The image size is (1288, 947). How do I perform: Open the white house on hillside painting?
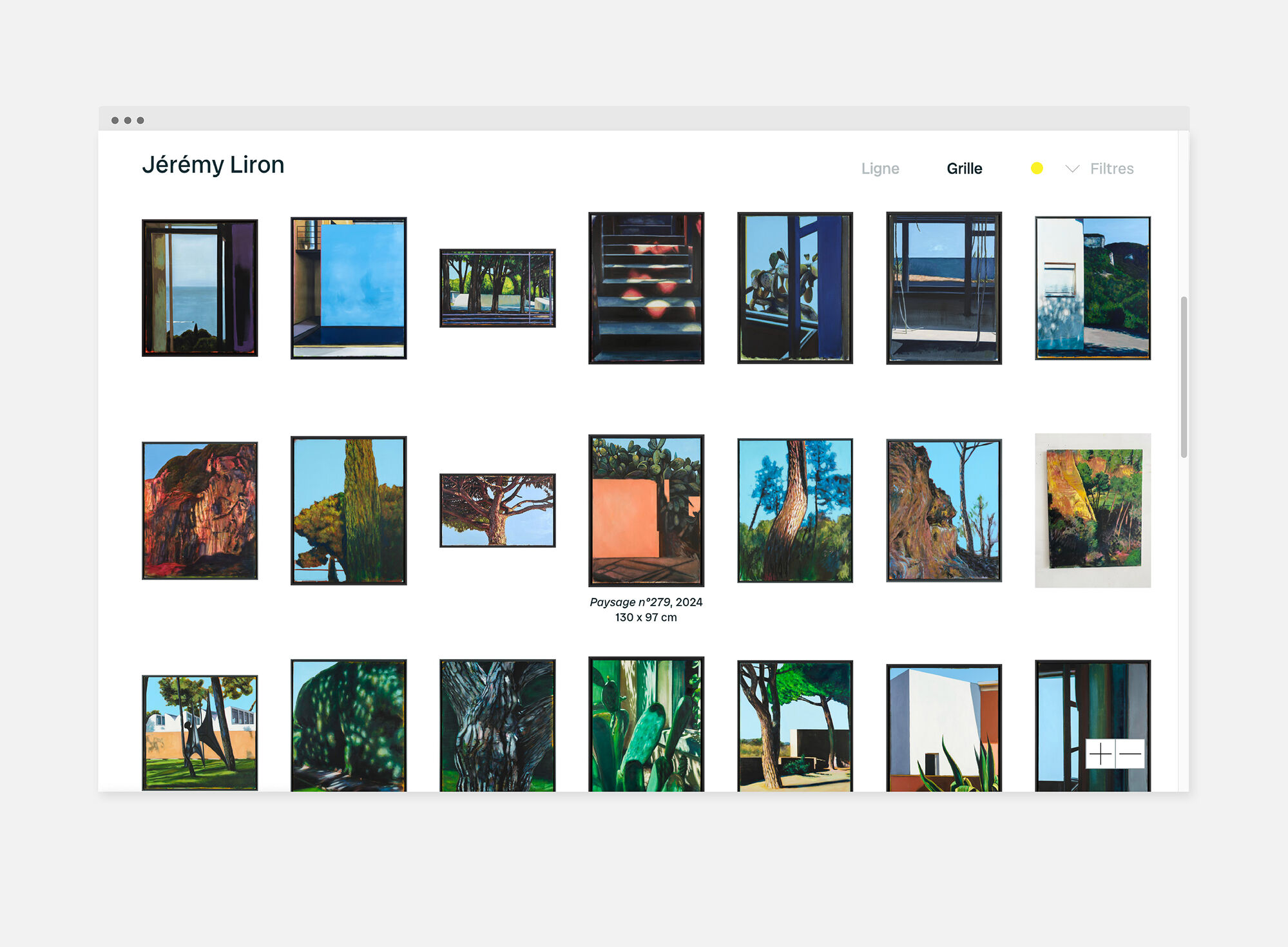tap(1092, 288)
